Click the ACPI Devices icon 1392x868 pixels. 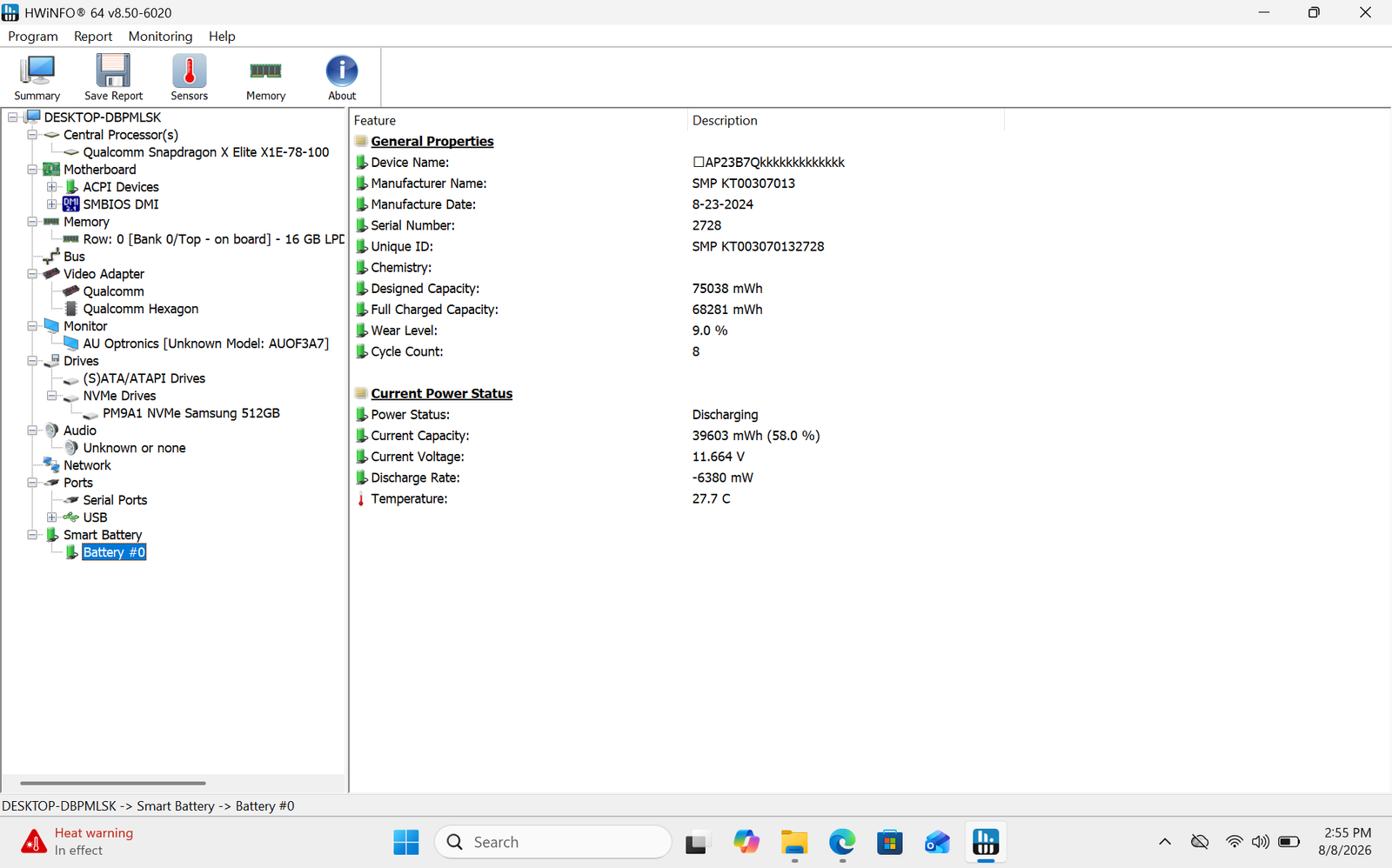(71, 187)
